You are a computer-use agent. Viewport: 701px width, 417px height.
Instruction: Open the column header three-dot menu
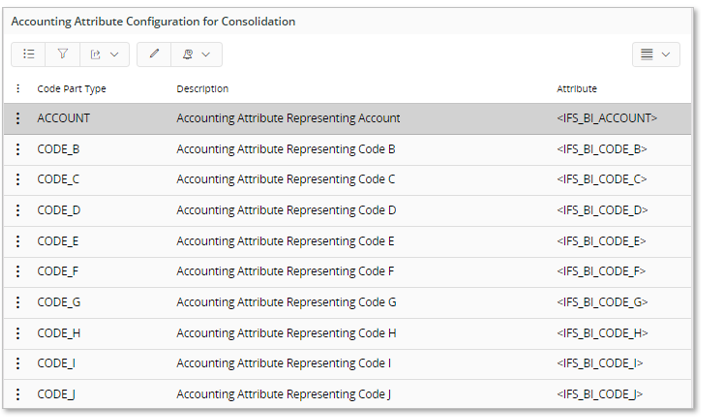point(18,89)
